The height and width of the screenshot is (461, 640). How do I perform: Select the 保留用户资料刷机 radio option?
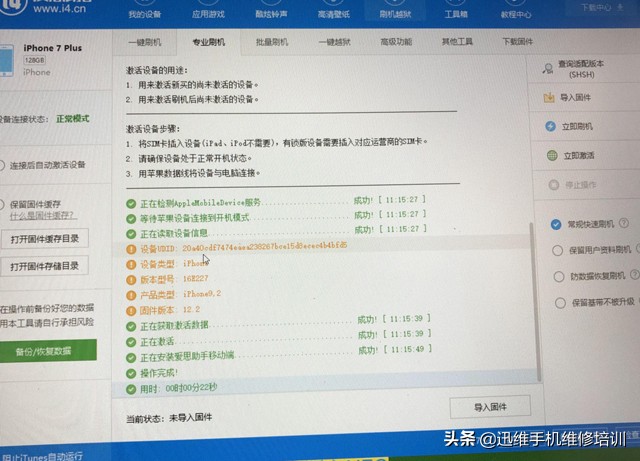557,250
